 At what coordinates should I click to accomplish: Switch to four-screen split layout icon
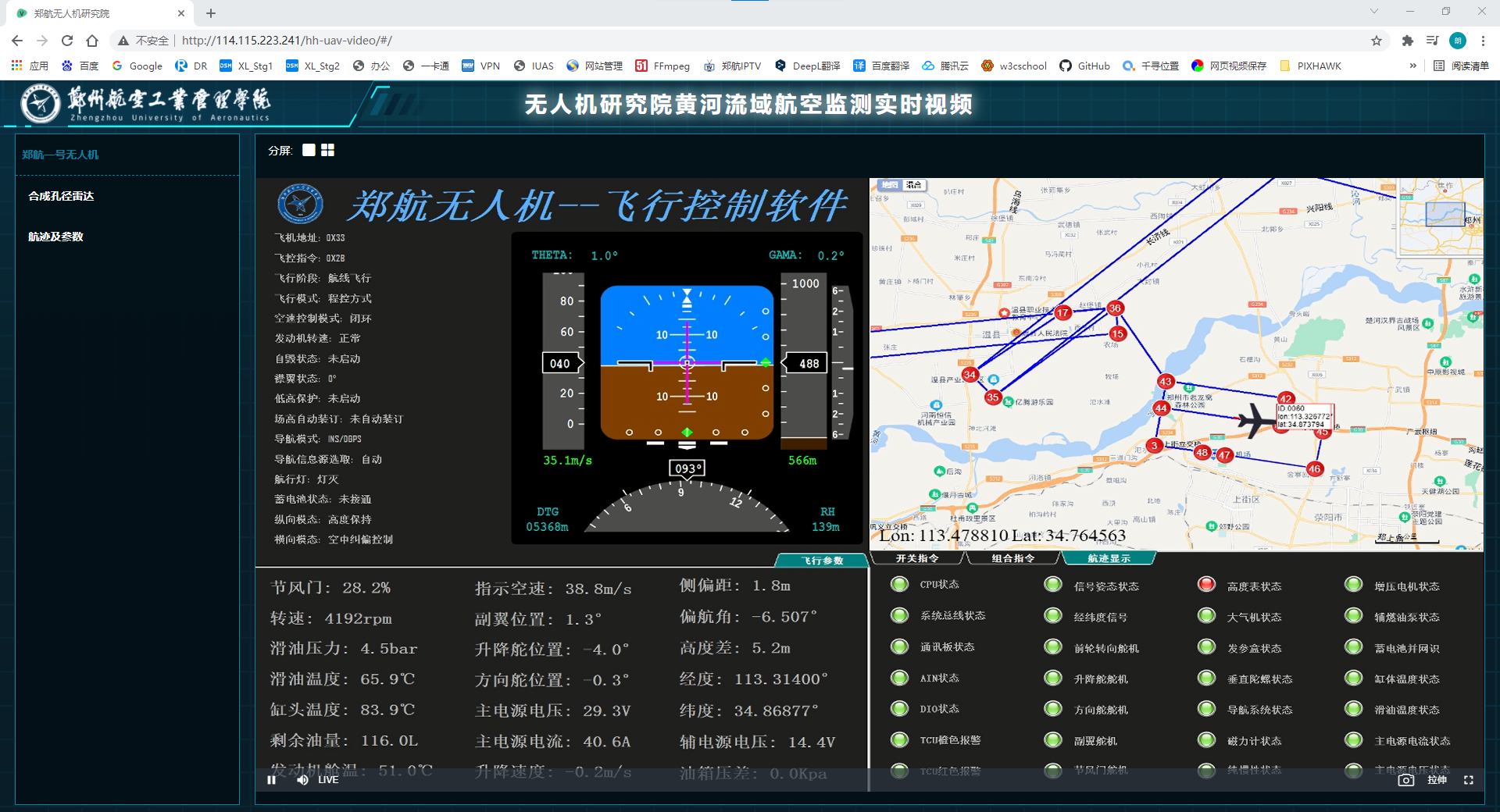[x=327, y=150]
